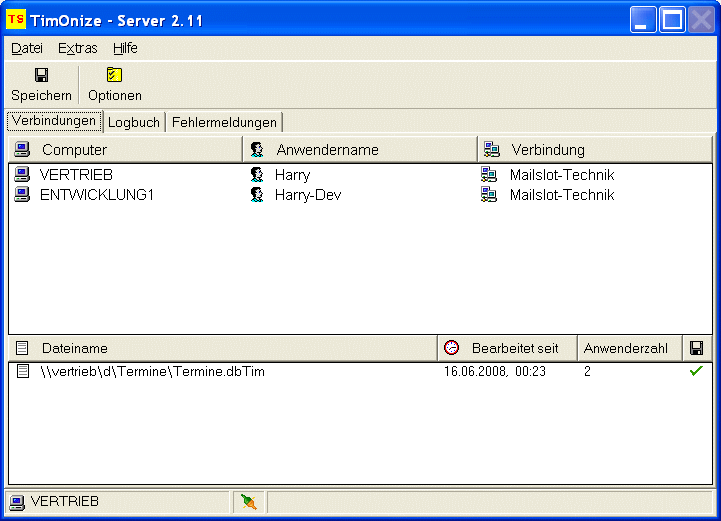Click the Speichern floppy disk icon
721x521 pixels.
(x=41, y=74)
